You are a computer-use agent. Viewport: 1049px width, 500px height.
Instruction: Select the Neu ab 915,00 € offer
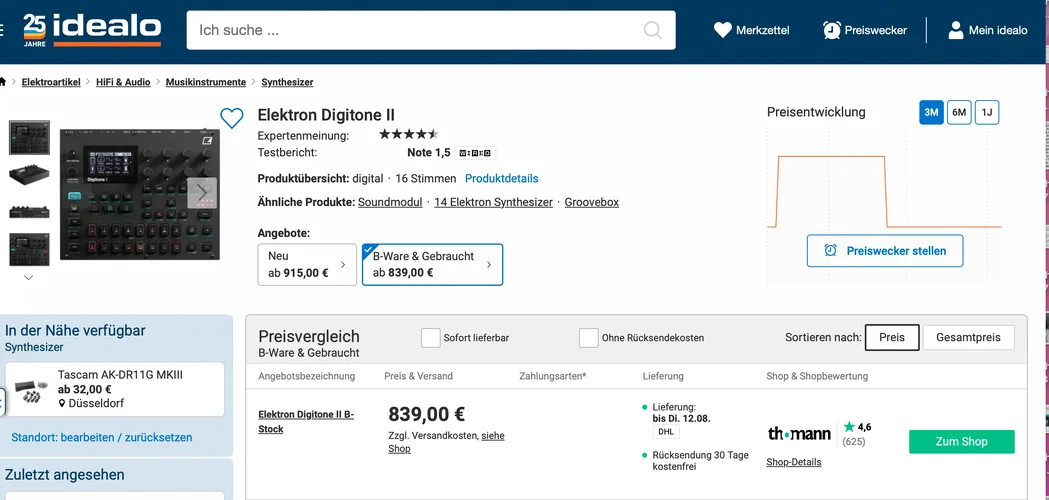(x=306, y=265)
